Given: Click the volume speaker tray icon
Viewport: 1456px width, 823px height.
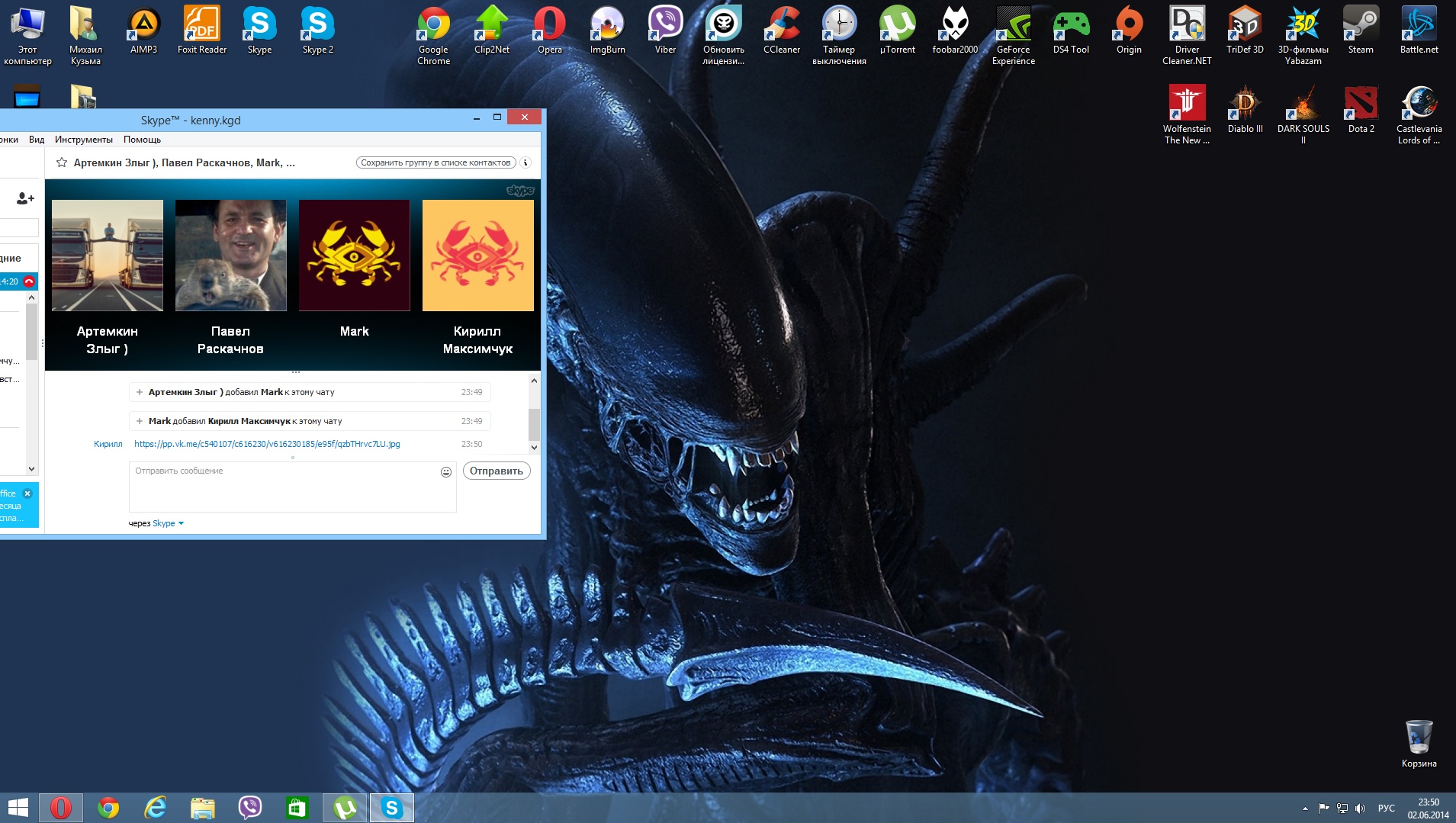Looking at the screenshot, I should [x=1360, y=809].
